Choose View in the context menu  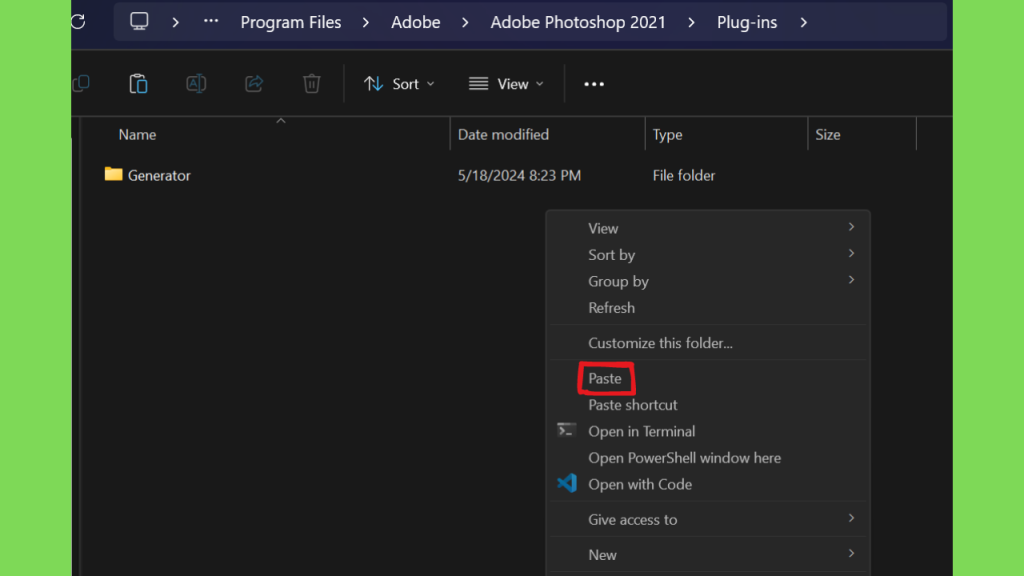pos(708,228)
